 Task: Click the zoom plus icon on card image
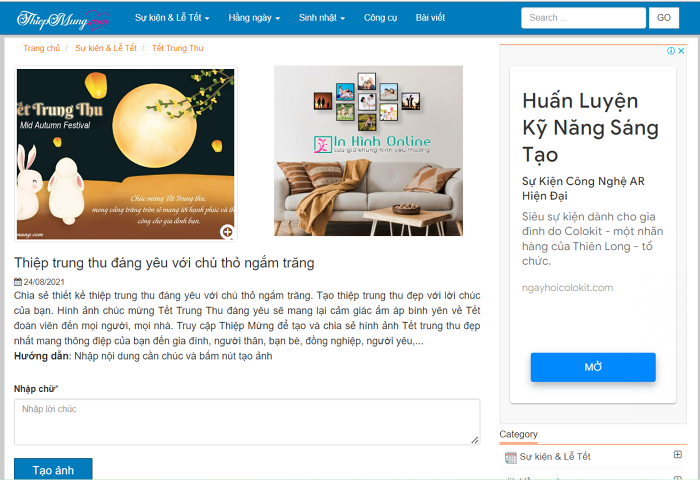(x=227, y=232)
